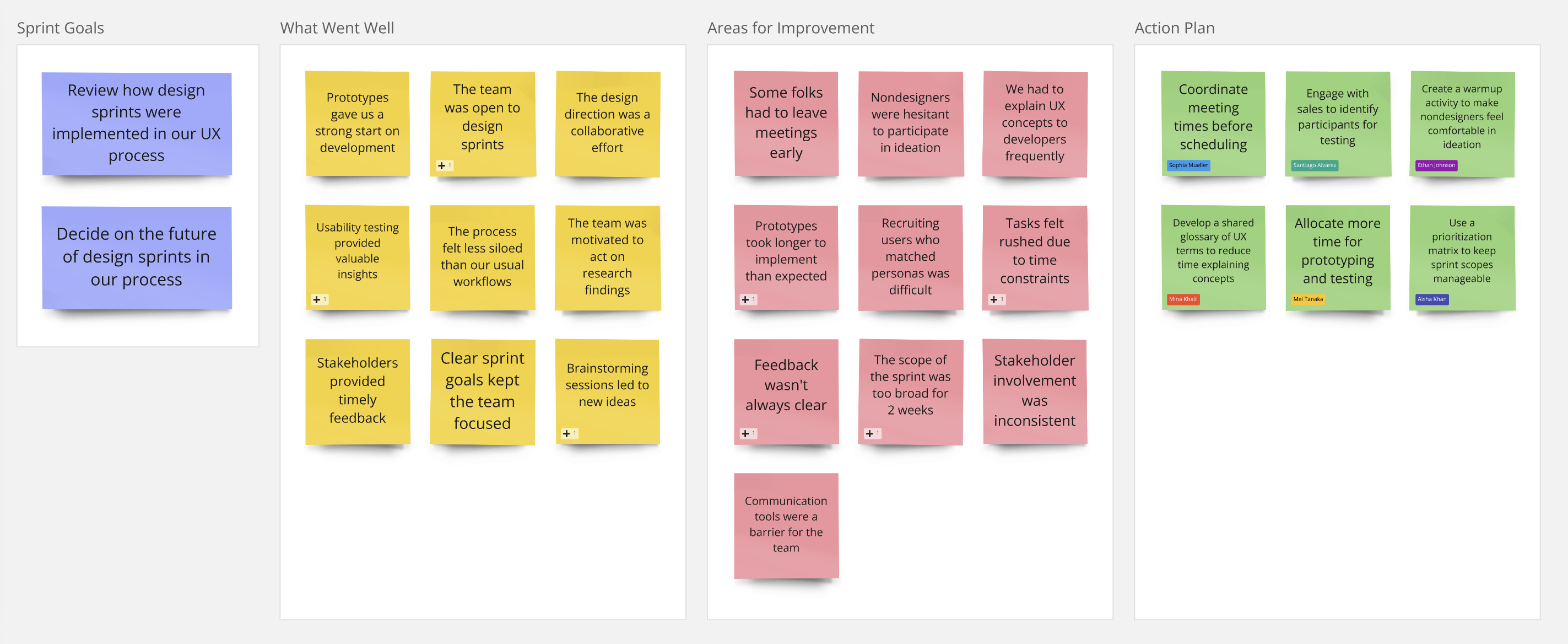Select the 'Action Plan' section heading
The width and height of the screenshot is (1568, 644).
pyautogui.click(x=1174, y=28)
